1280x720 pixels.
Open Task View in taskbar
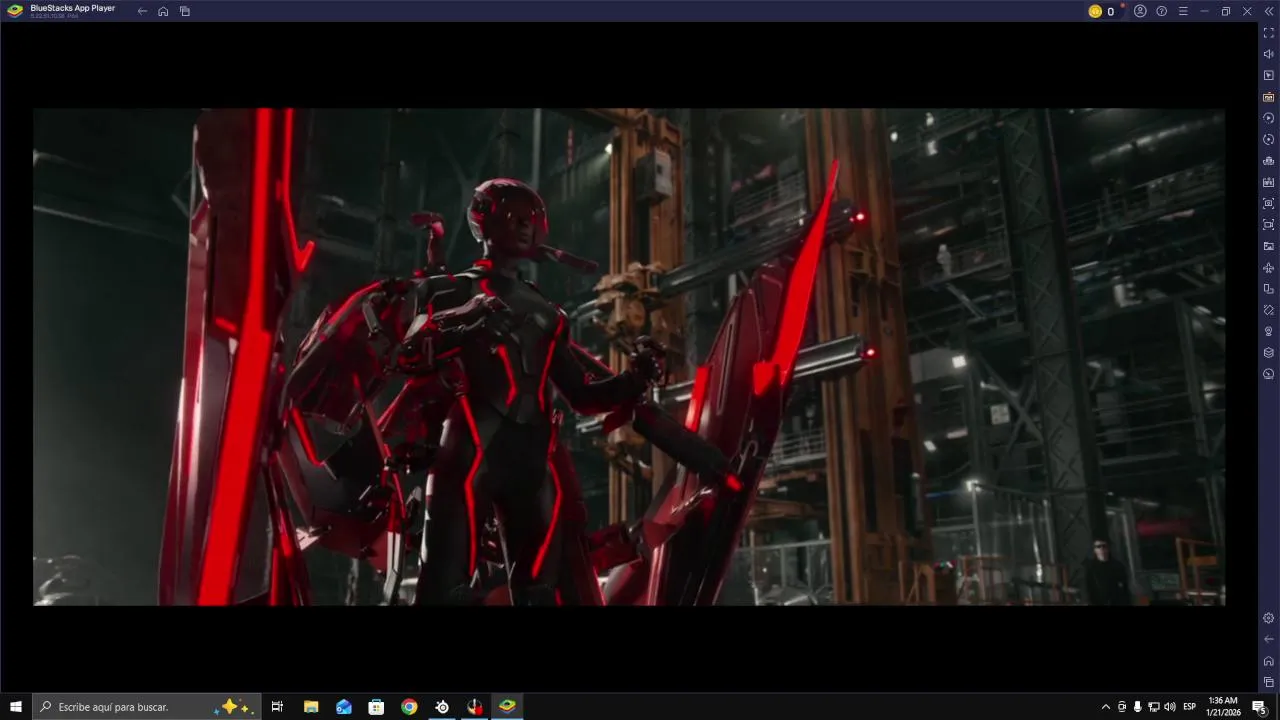[277, 707]
